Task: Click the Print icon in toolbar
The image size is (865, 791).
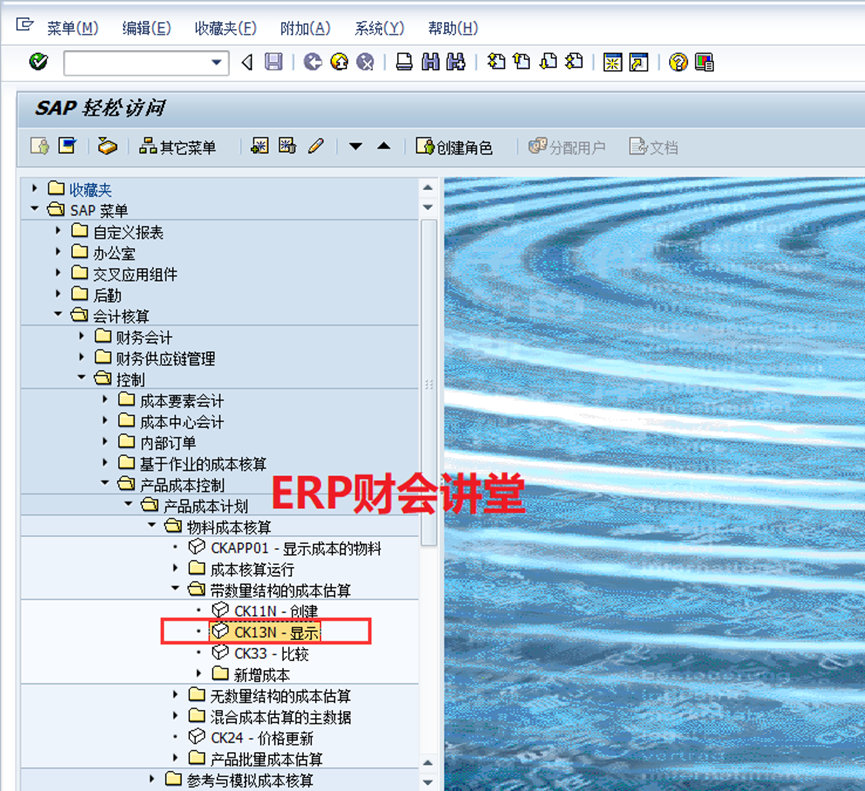Action: (404, 62)
